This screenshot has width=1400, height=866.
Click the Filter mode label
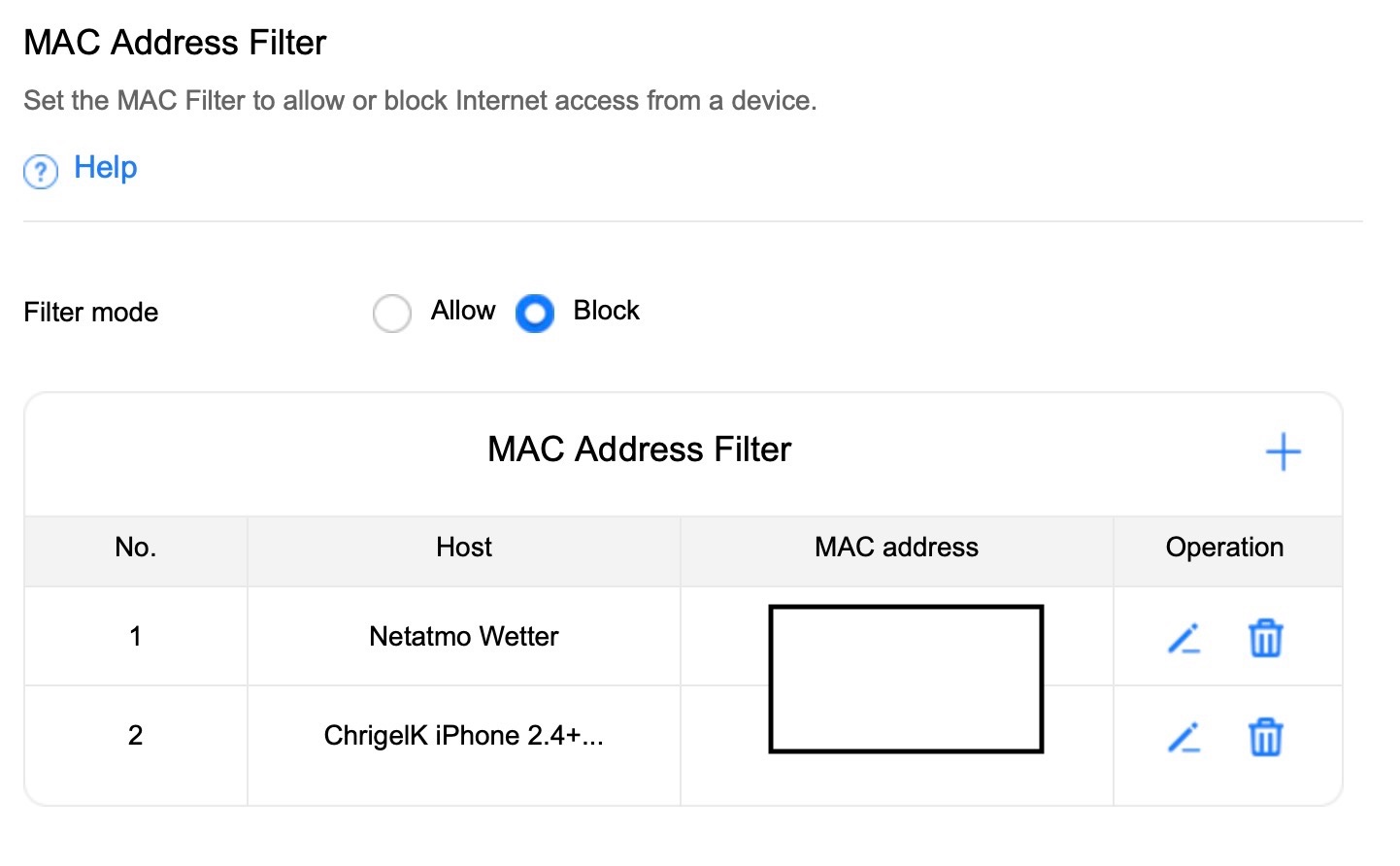pyautogui.click(x=91, y=313)
